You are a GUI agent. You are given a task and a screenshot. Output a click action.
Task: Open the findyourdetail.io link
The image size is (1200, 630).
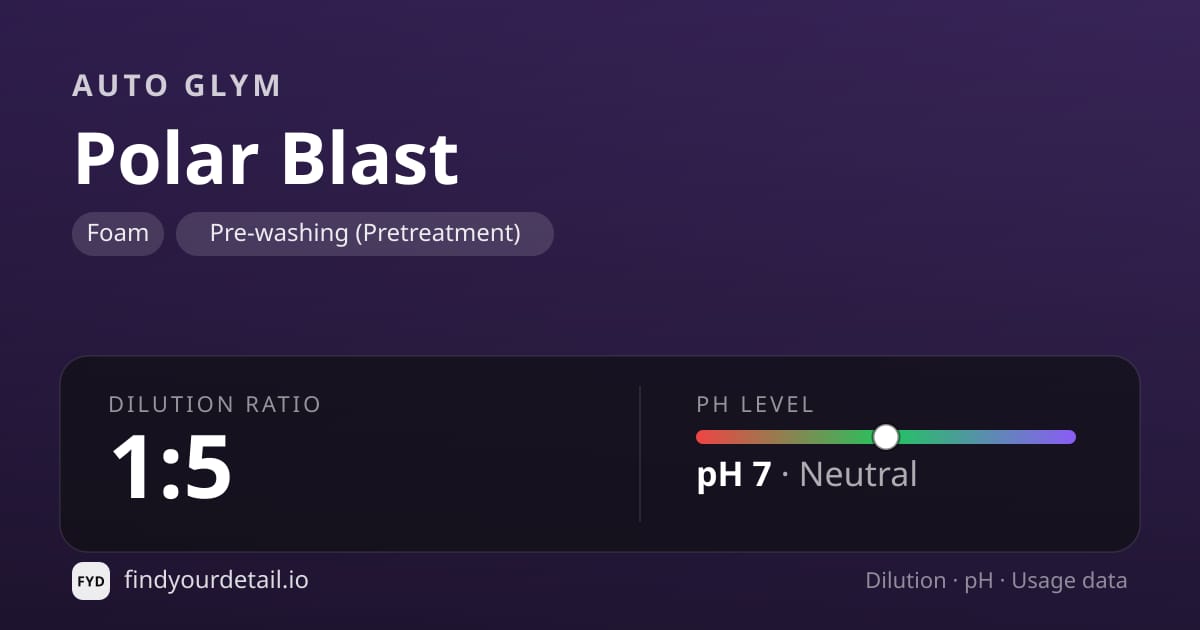coord(216,580)
